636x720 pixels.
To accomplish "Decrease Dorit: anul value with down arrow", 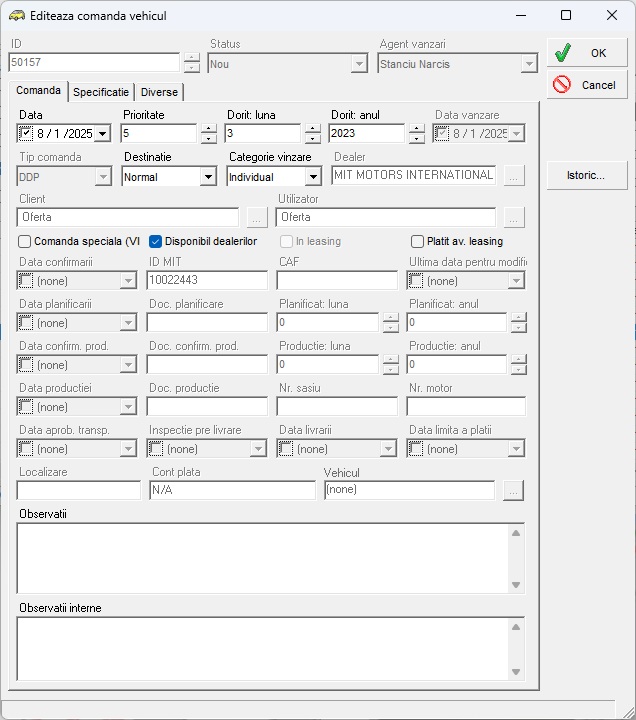I will pos(416,139).
